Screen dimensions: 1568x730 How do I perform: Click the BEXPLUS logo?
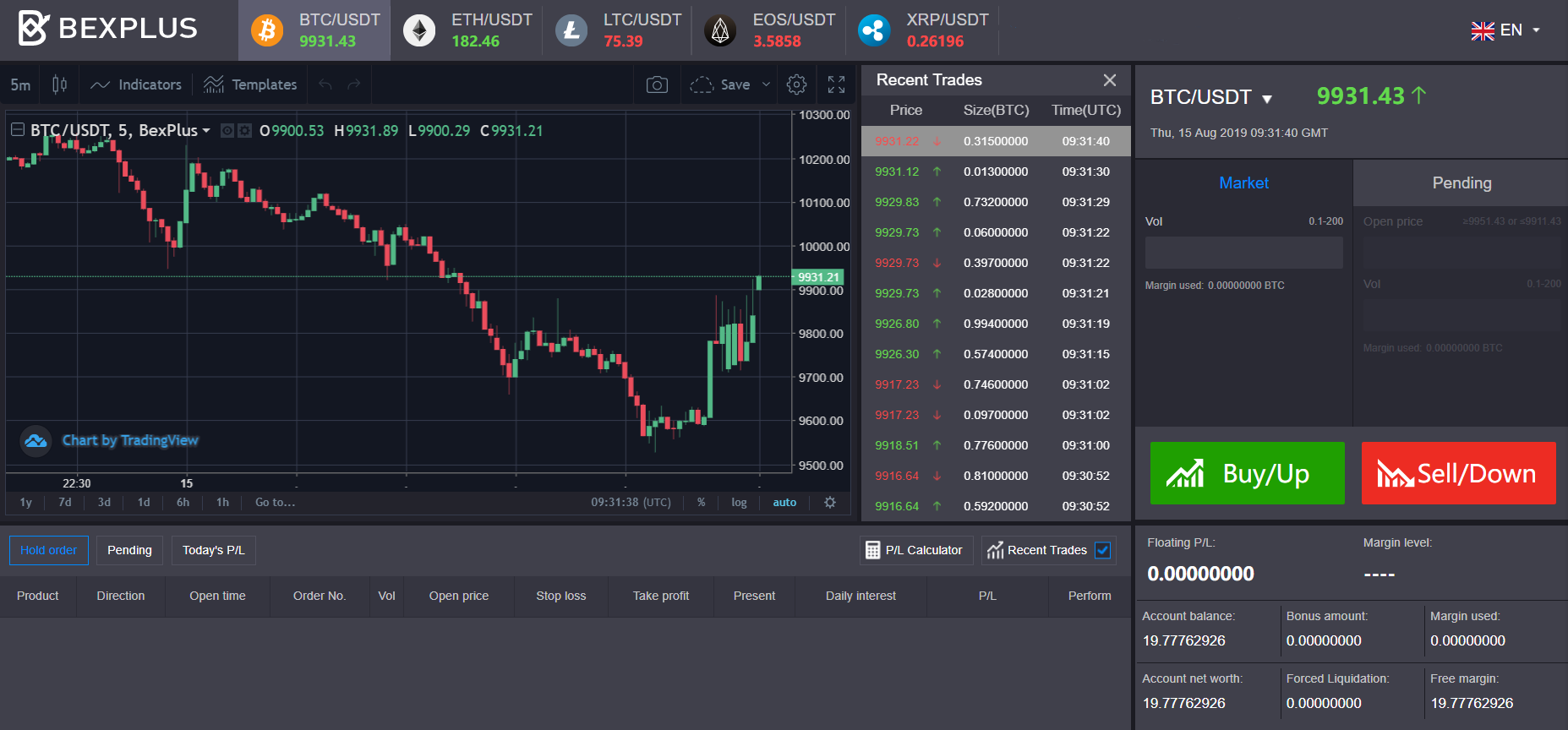(x=107, y=28)
